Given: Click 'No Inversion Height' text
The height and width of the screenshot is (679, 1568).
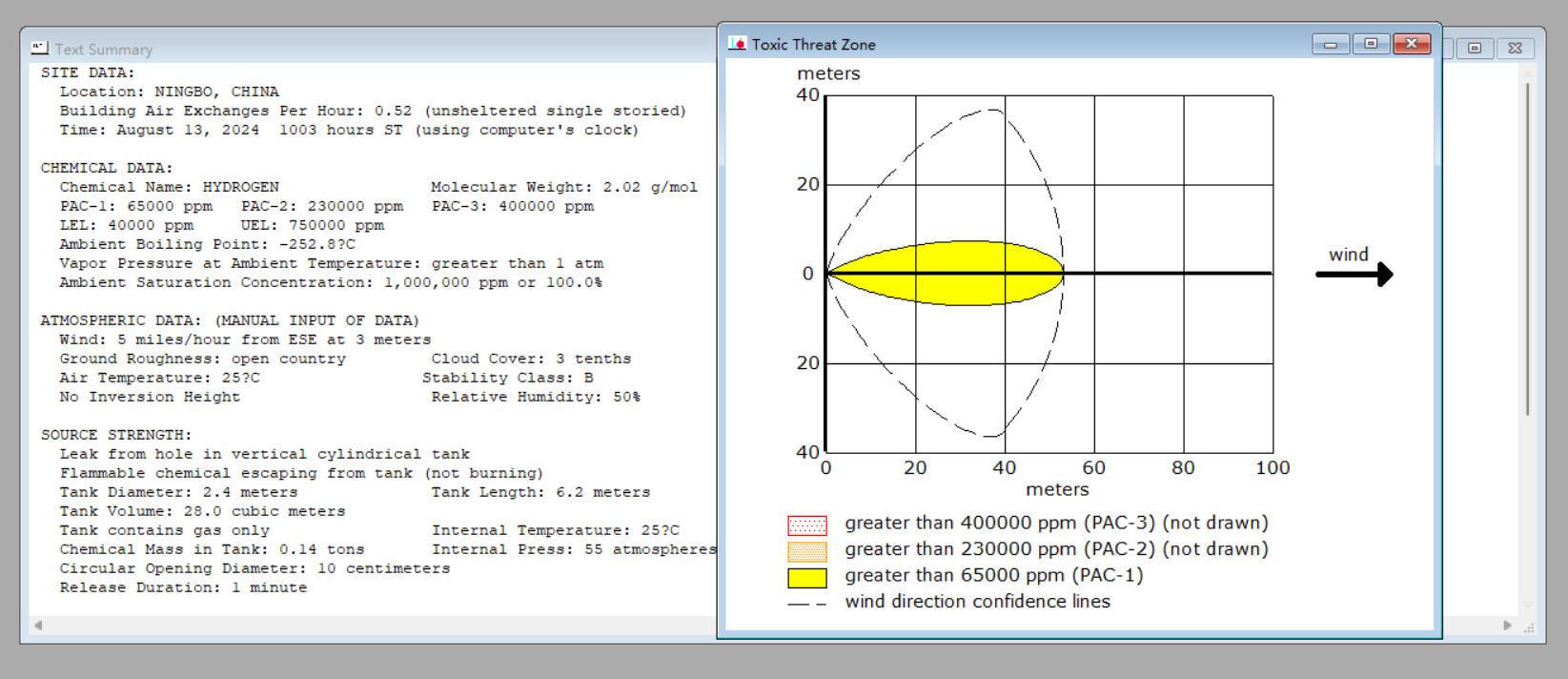Looking at the screenshot, I should click(x=150, y=397).
